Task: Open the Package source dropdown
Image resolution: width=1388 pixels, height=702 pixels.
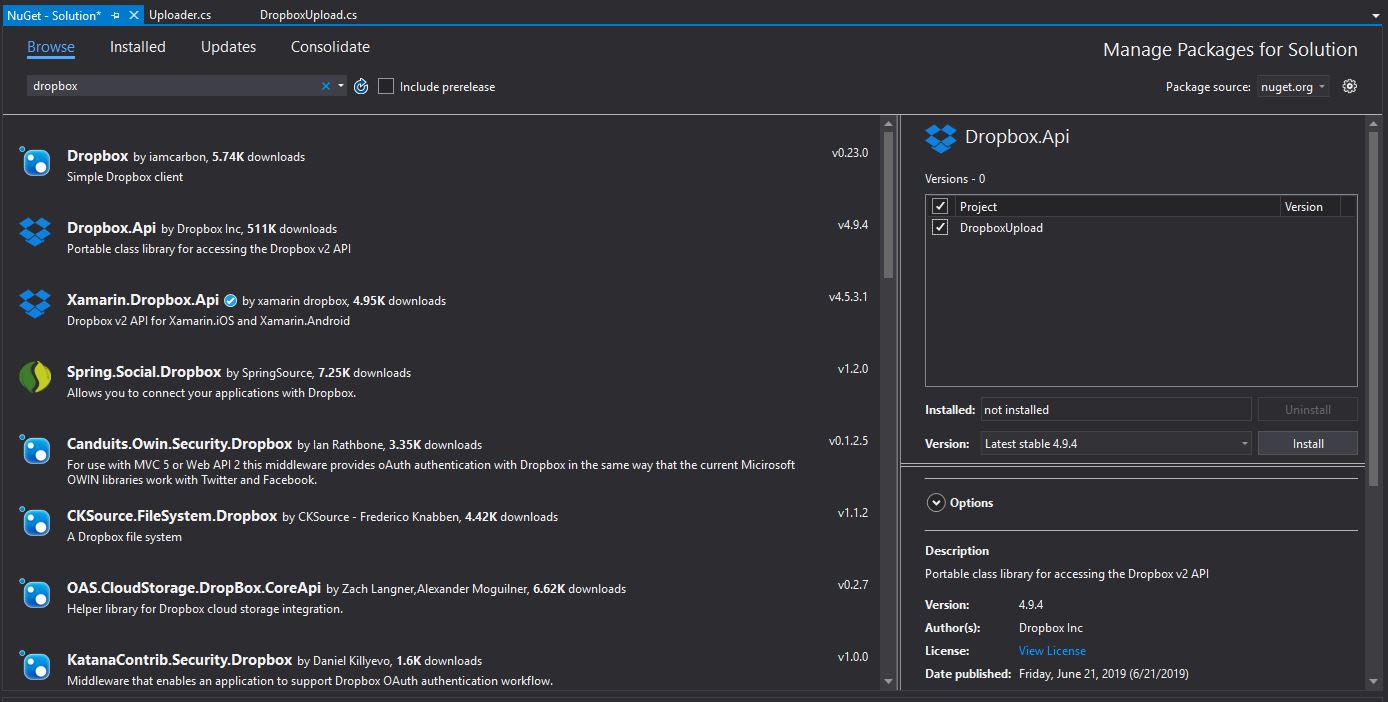Action: point(1294,87)
